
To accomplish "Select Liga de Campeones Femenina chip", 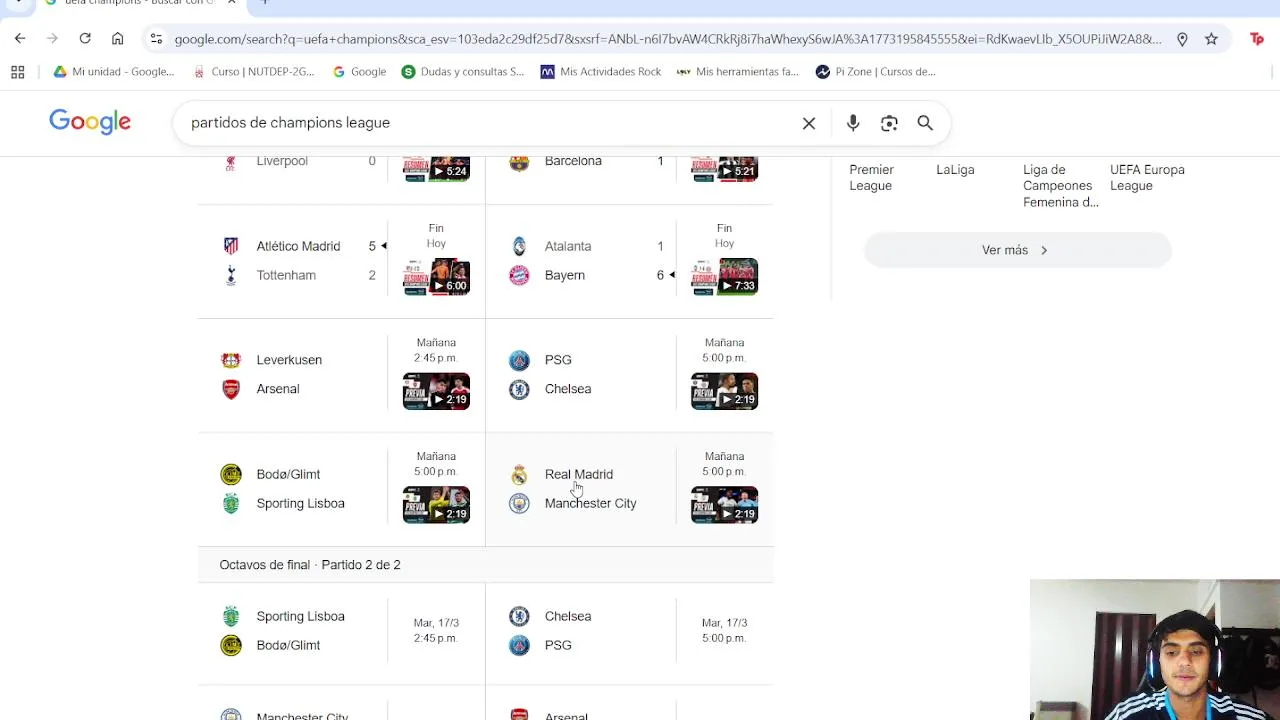I will click(x=1061, y=186).
